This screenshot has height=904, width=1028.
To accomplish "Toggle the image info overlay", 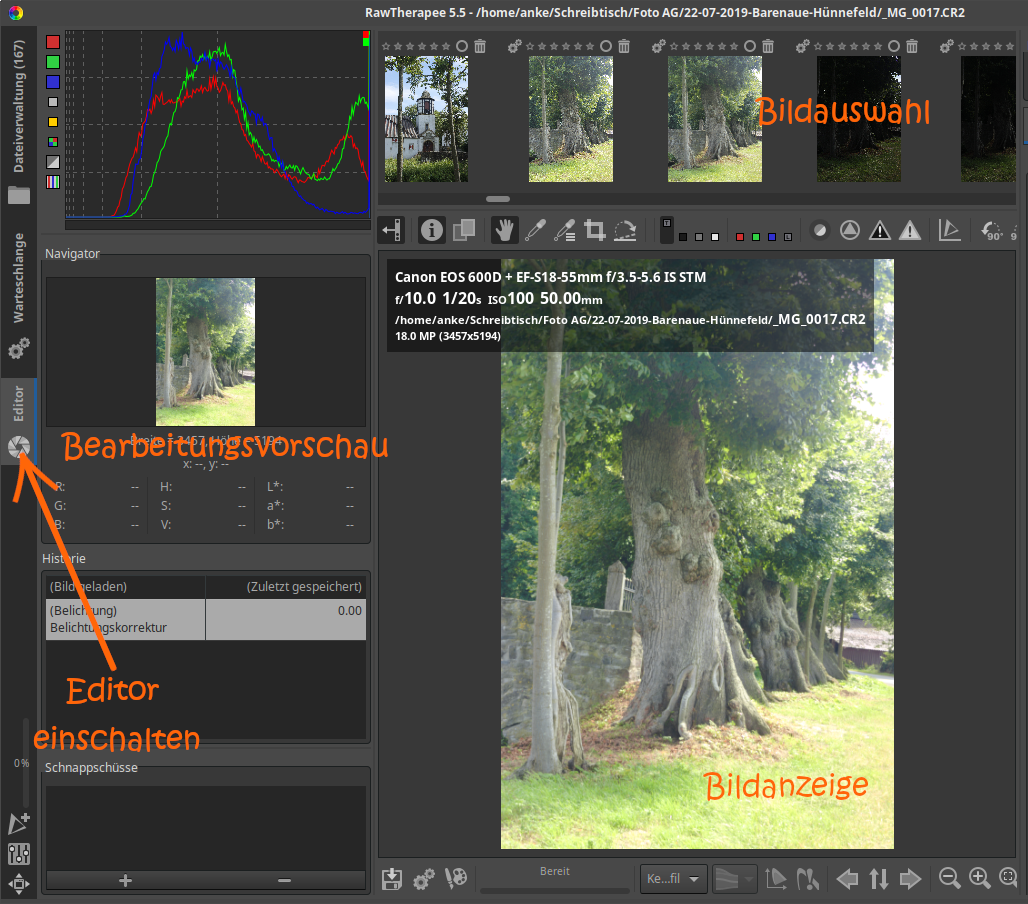I will tap(432, 231).
